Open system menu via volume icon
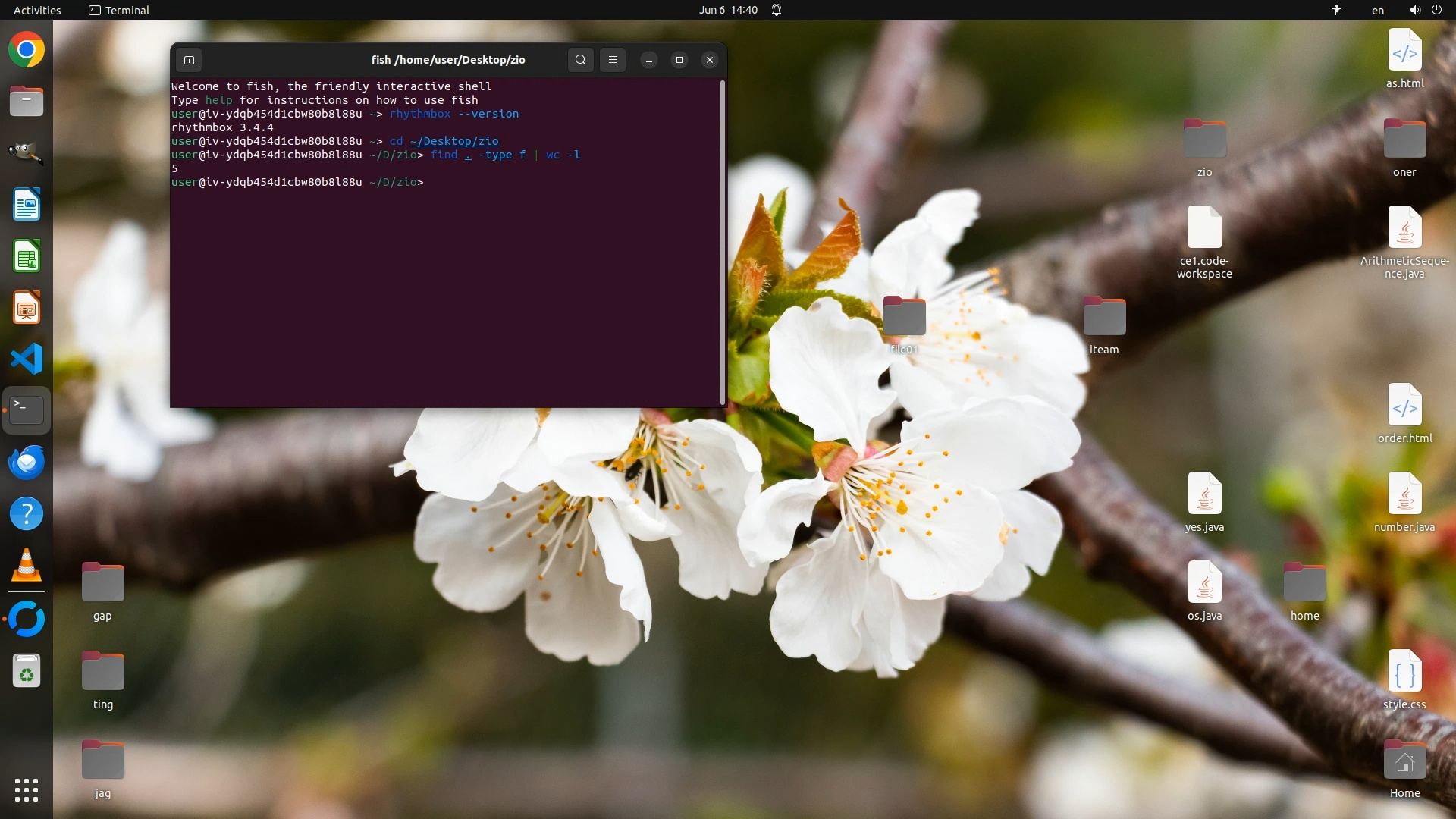Screen dimensions: 1456x819 pos(1415,10)
